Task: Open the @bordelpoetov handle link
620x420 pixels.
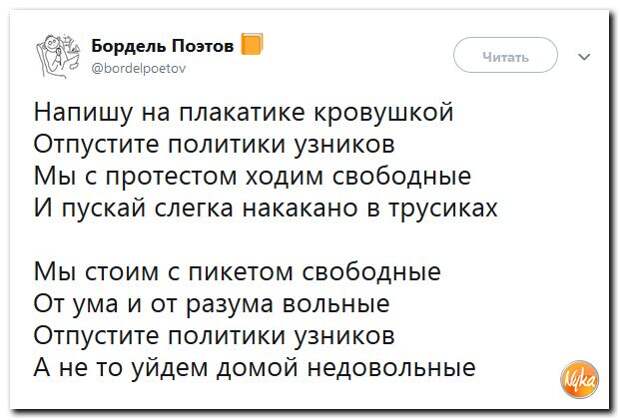Action: pos(138,69)
